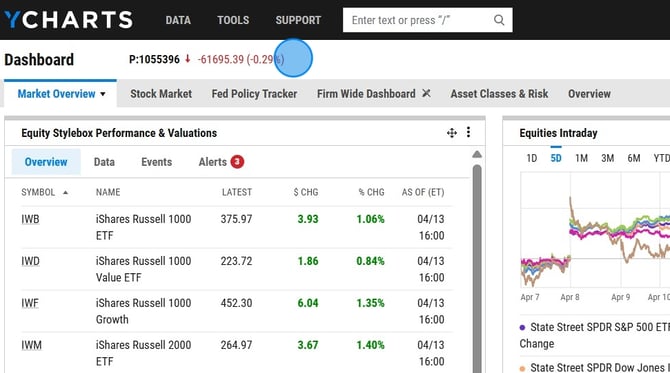Open the Market Overview tab dropdown

103,94
